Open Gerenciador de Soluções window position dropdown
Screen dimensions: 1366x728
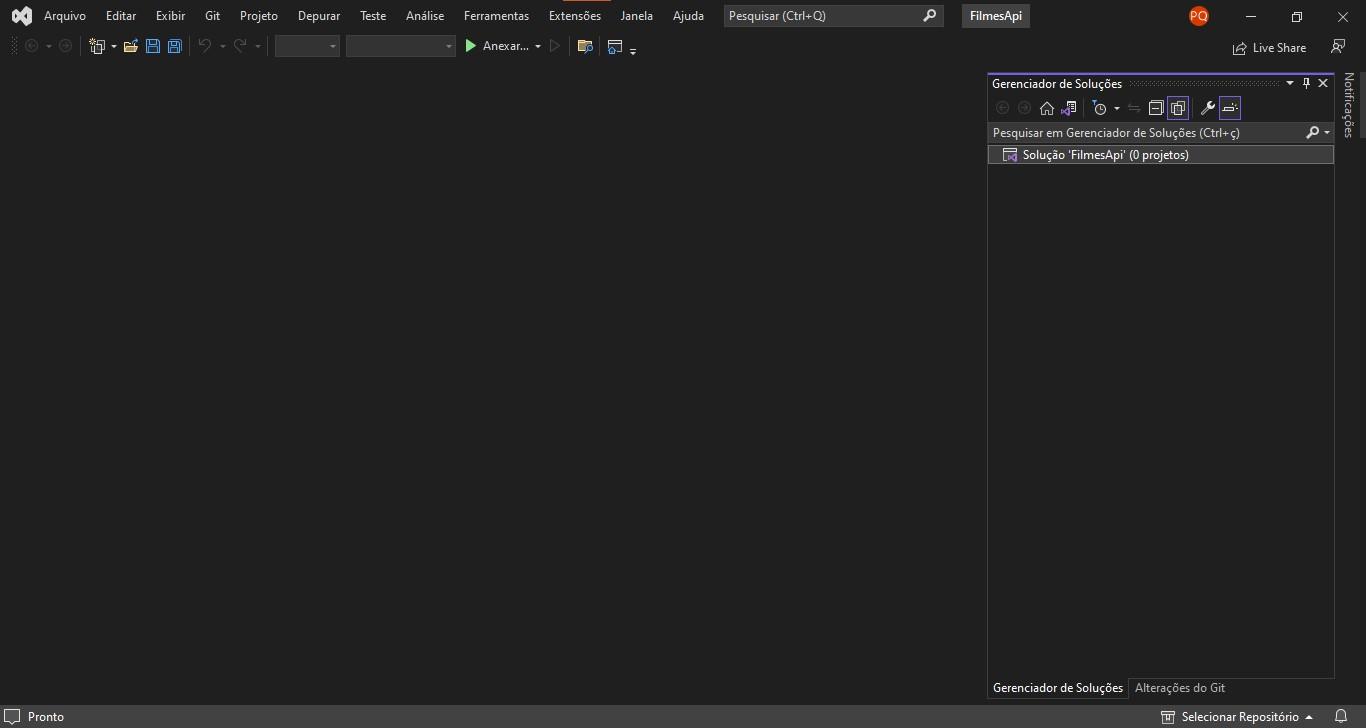pos(1290,83)
